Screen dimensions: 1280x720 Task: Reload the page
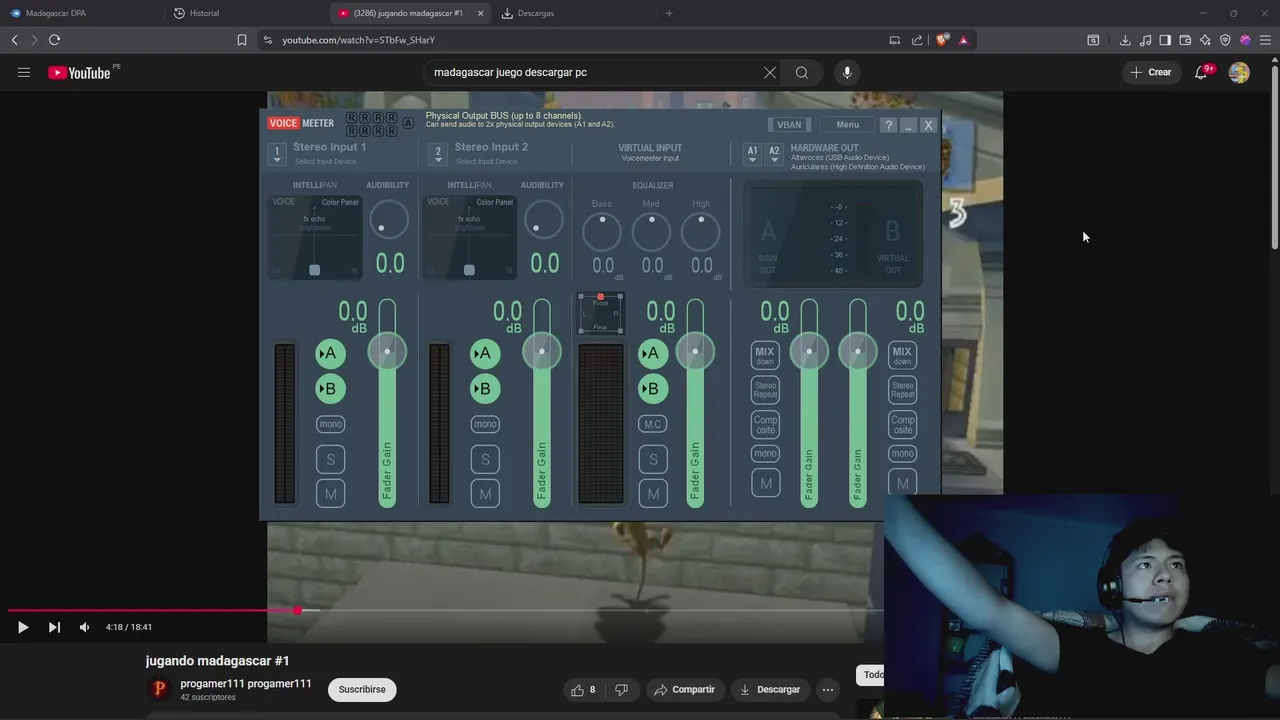(x=54, y=40)
